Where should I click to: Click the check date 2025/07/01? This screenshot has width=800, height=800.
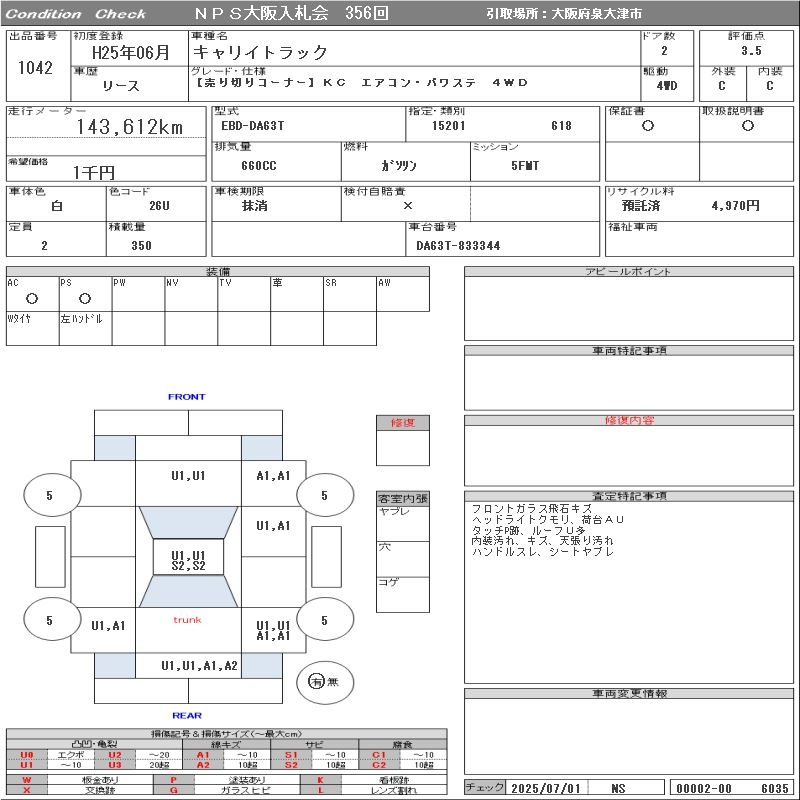pyautogui.click(x=545, y=788)
